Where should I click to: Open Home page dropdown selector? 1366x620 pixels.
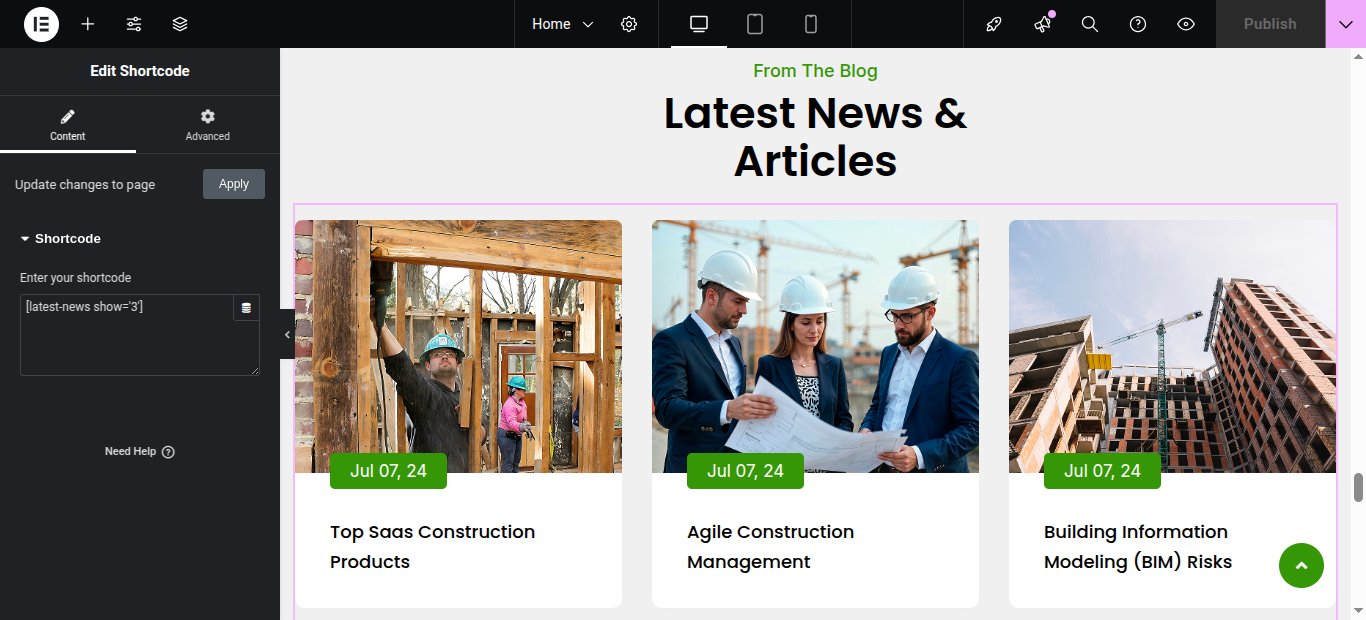pos(562,24)
